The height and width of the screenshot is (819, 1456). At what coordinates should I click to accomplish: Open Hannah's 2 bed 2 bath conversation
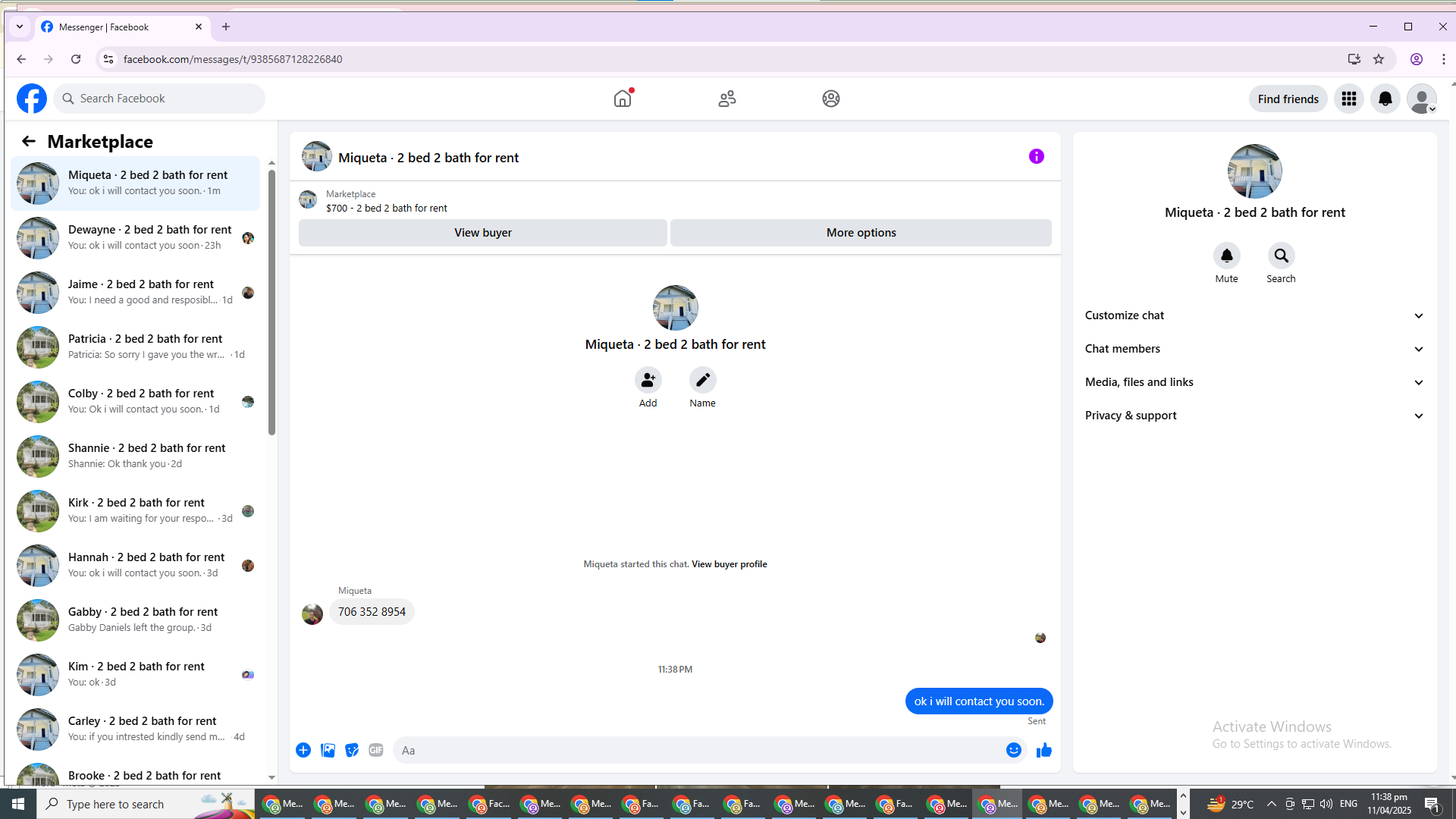135,566
